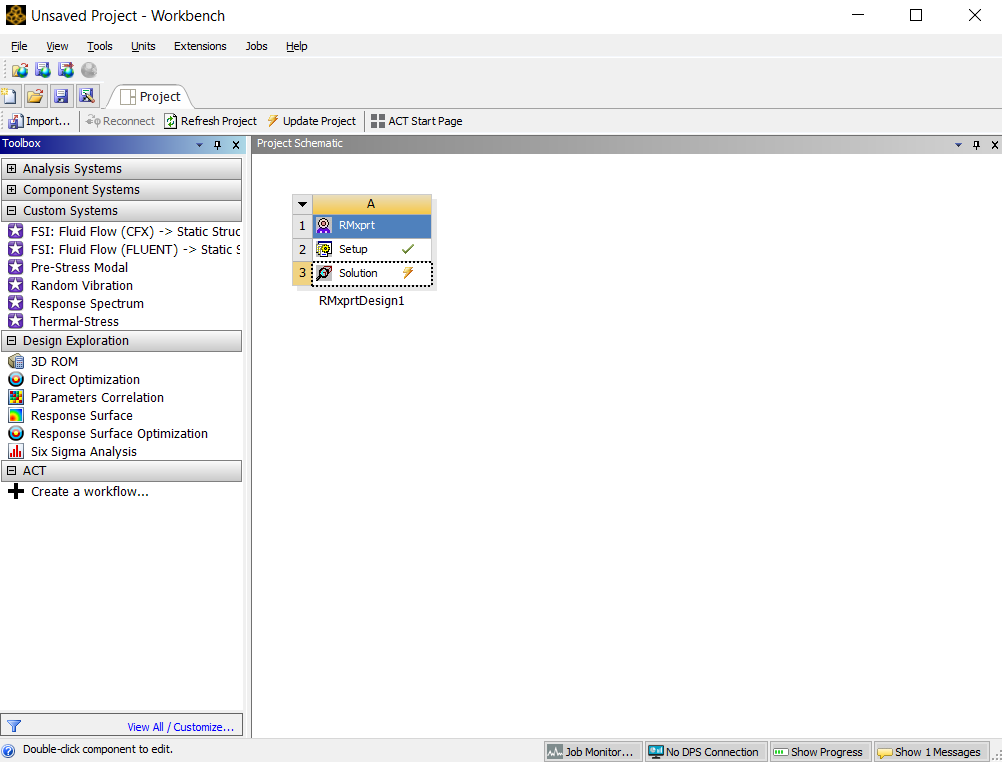Click the toolbox filter funnel icon

[x=14, y=726]
